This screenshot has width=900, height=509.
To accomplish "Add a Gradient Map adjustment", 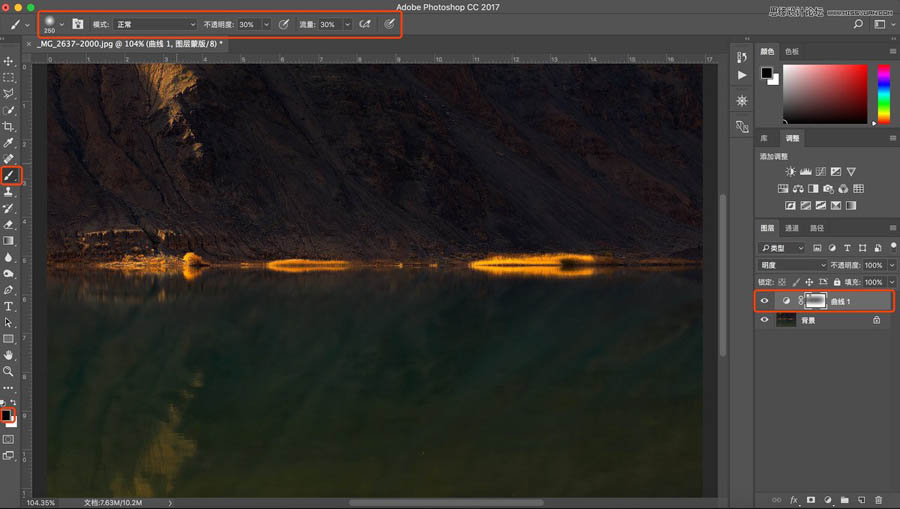I will (x=851, y=205).
